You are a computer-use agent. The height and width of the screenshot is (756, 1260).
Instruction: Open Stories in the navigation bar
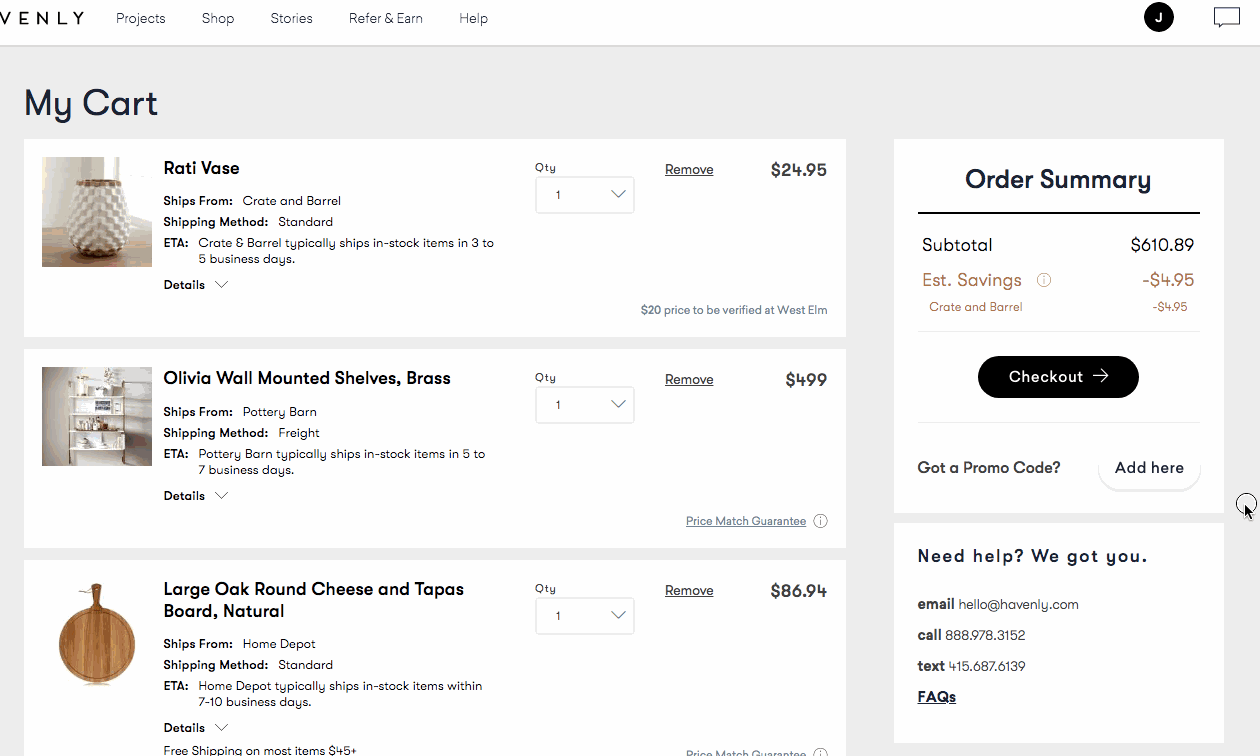(x=291, y=18)
